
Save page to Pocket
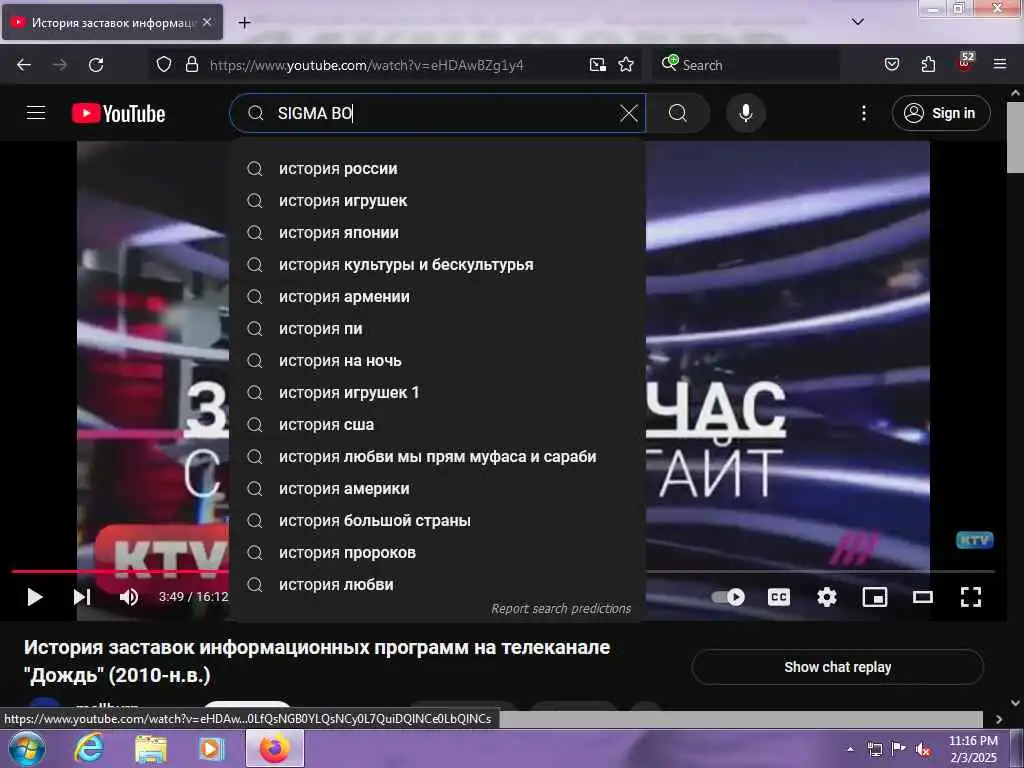(891, 65)
